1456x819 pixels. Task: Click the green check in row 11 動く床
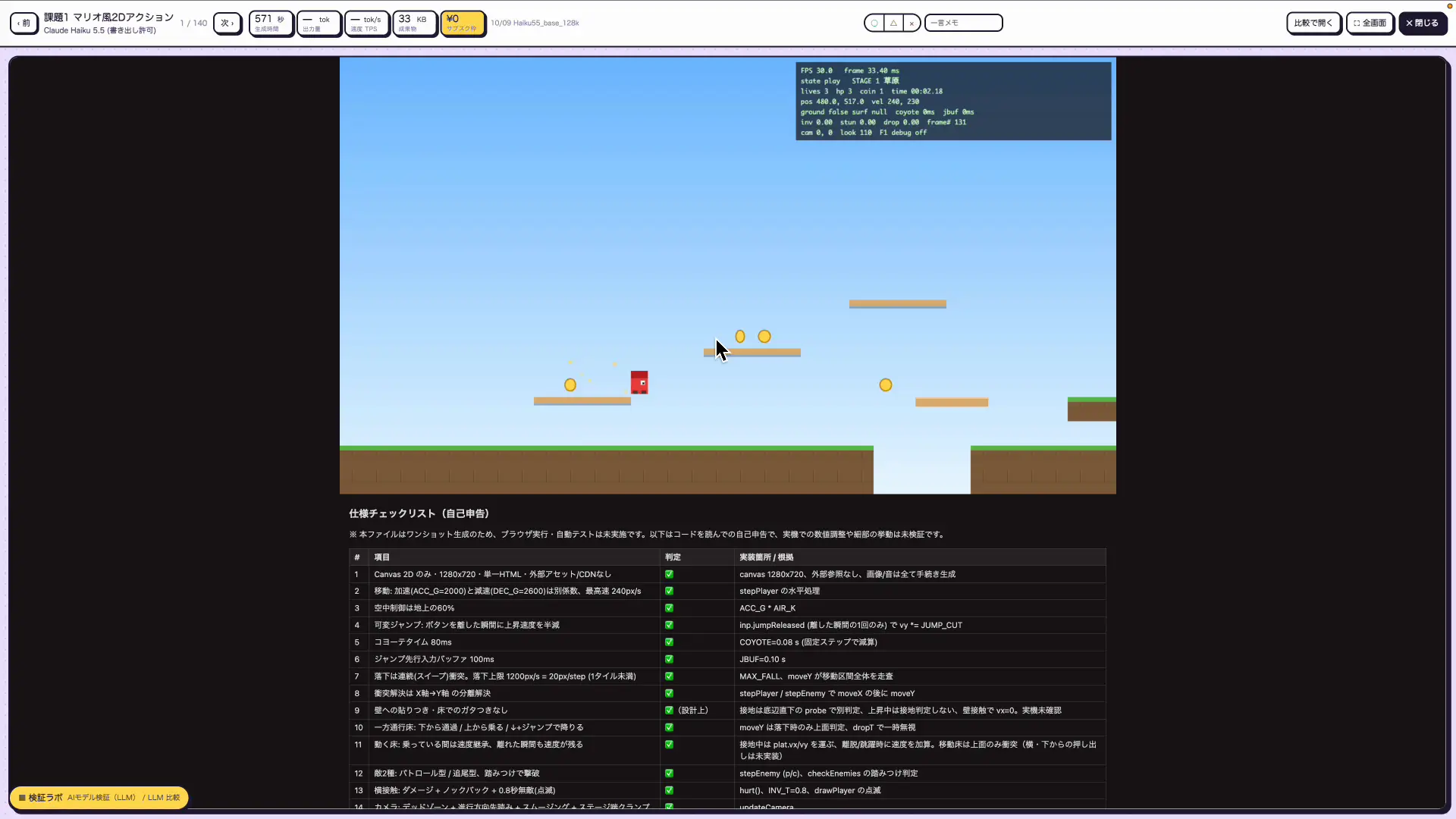(669, 745)
